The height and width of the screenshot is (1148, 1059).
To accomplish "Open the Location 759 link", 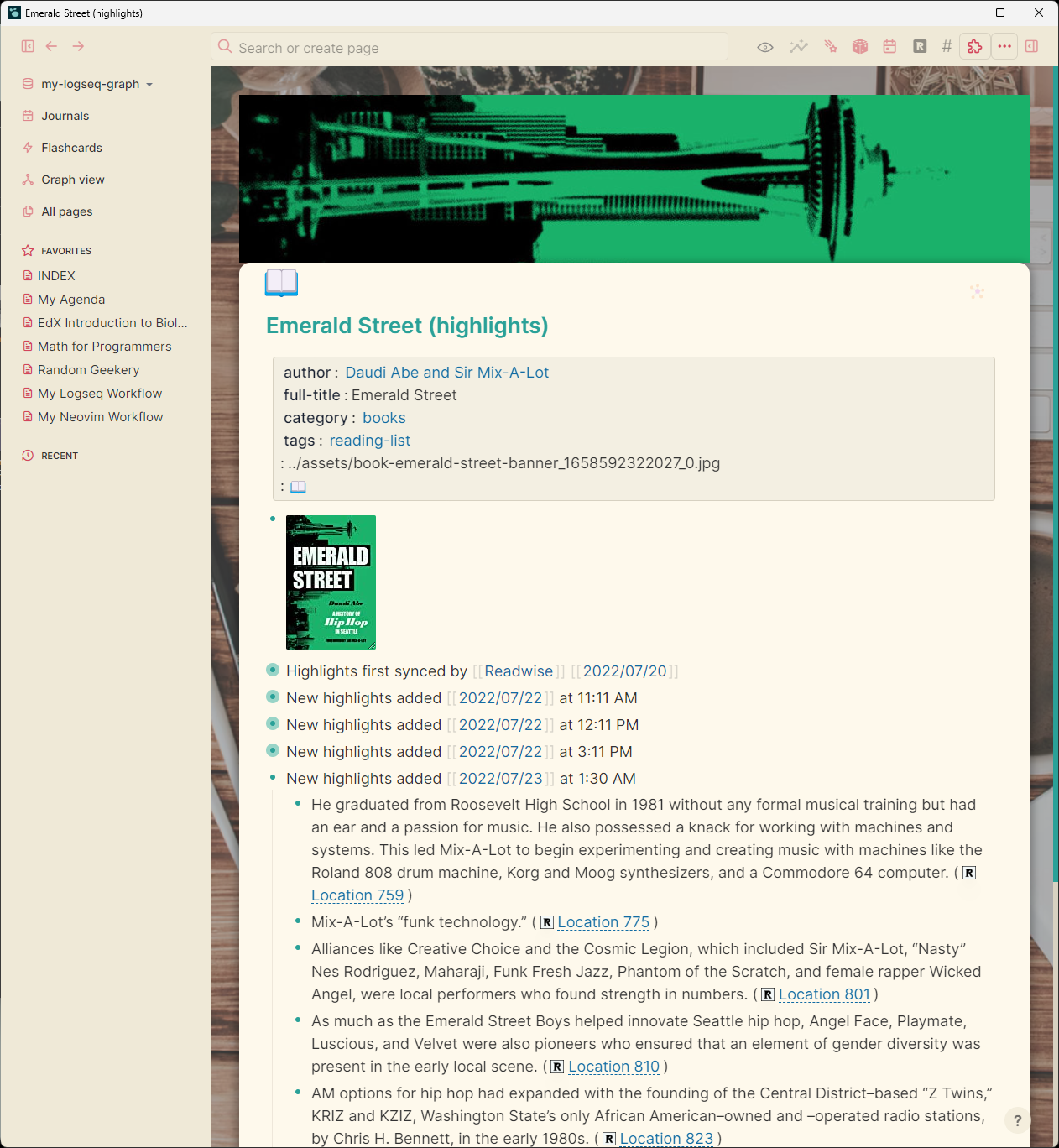I will point(357,895).
